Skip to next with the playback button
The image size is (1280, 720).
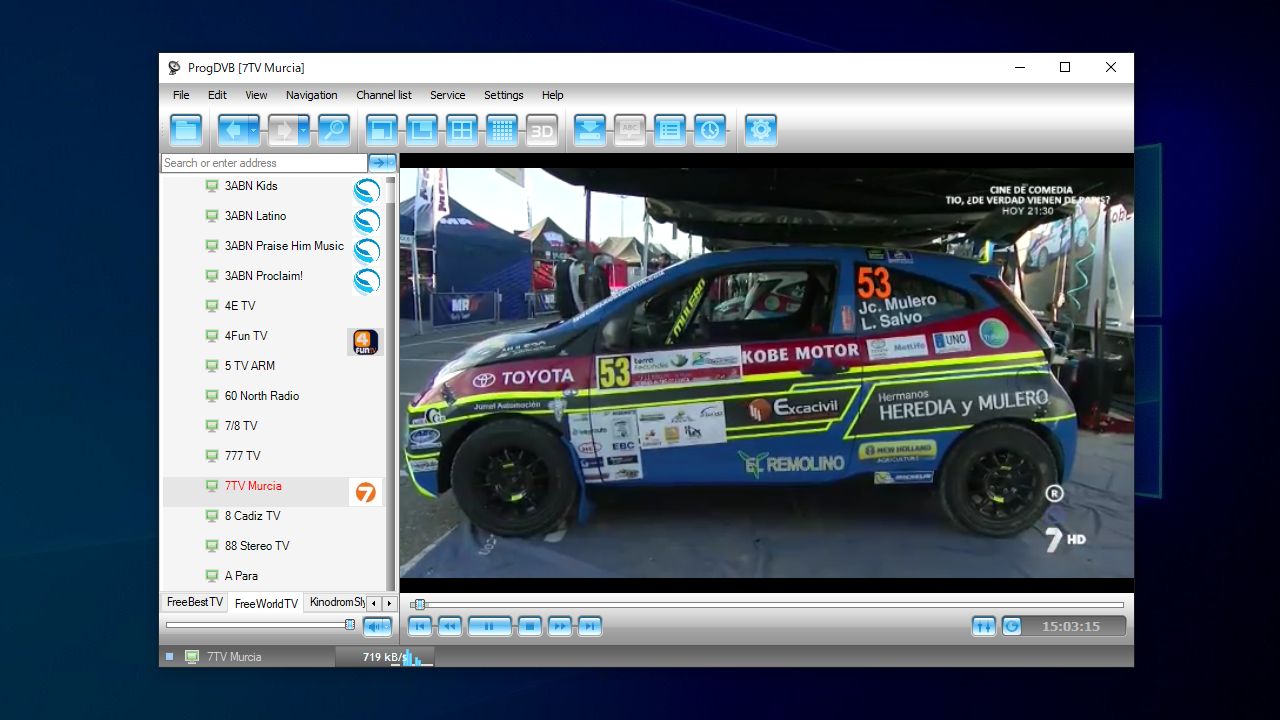click(590, 626)
